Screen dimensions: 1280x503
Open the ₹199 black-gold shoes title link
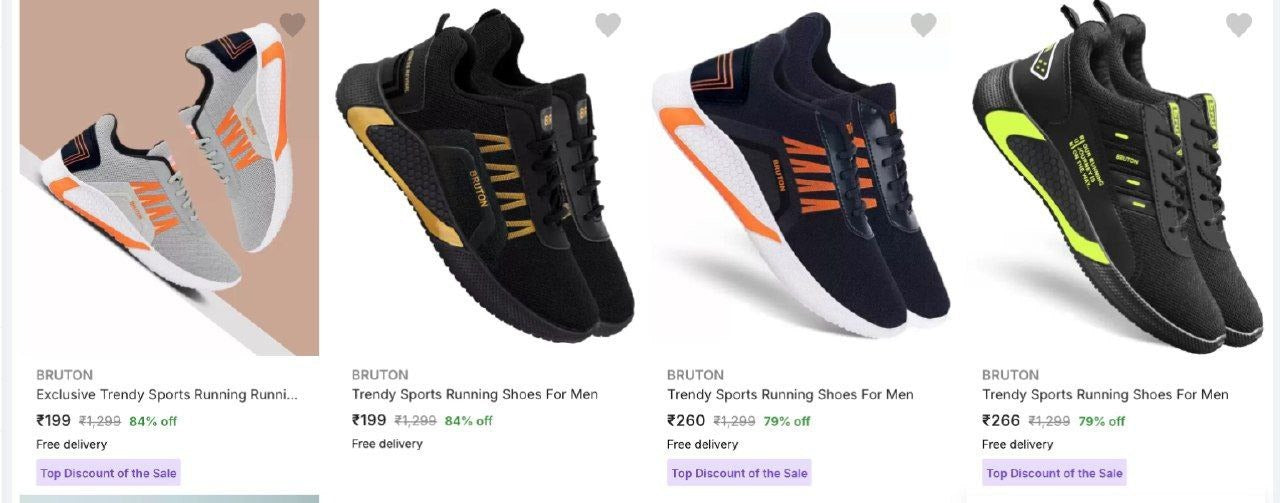pyautogui.click(x=475, y=395)
